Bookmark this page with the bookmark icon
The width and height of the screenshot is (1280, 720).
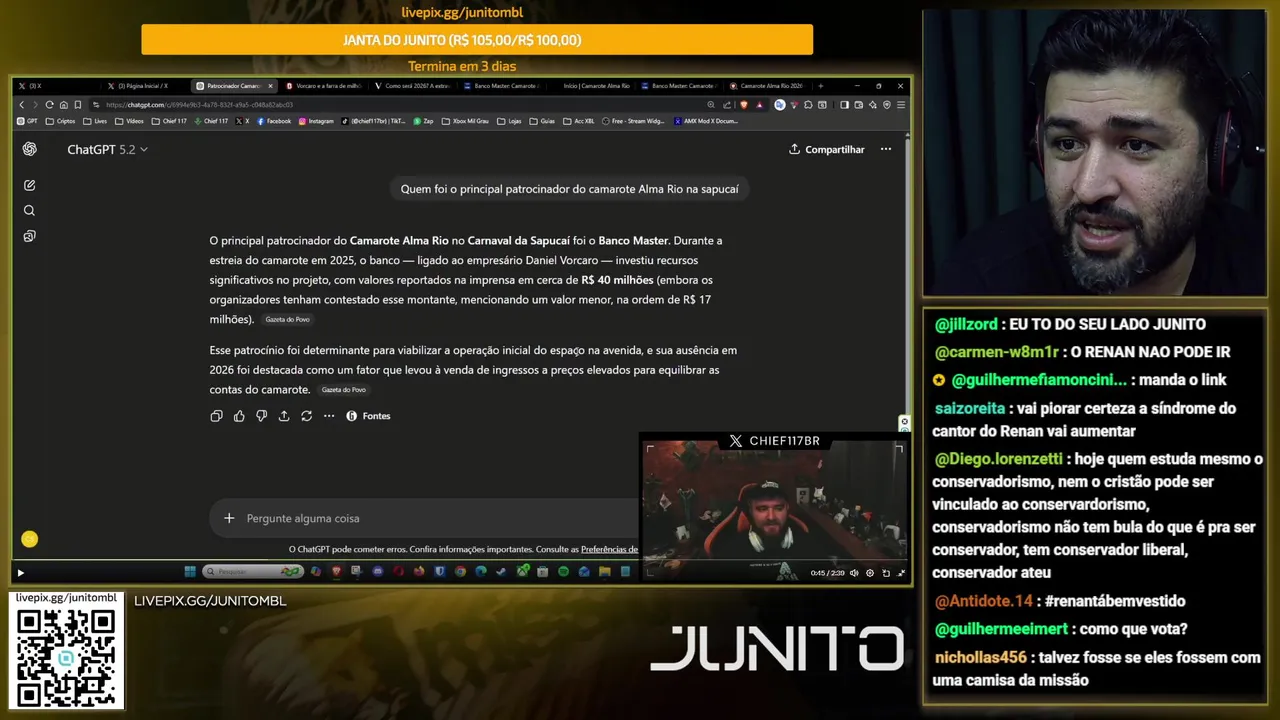coord(78,105)
